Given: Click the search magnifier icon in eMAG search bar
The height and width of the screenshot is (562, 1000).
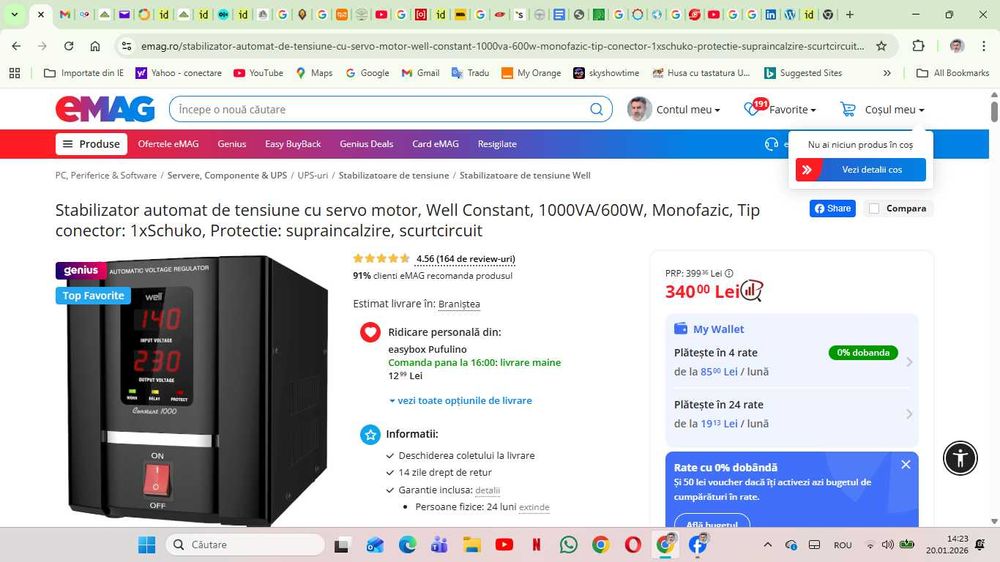Looking at the screenshot, I should click(596, 109).
